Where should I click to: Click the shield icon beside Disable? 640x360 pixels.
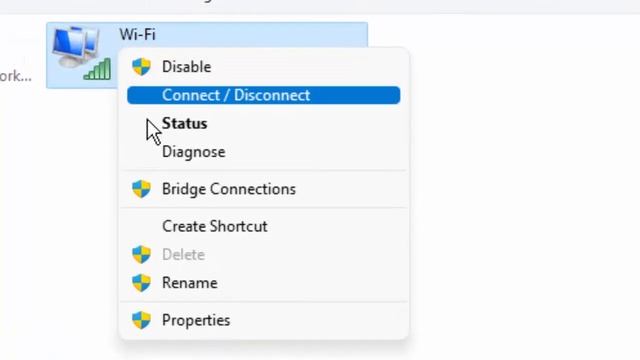point(141,67)
